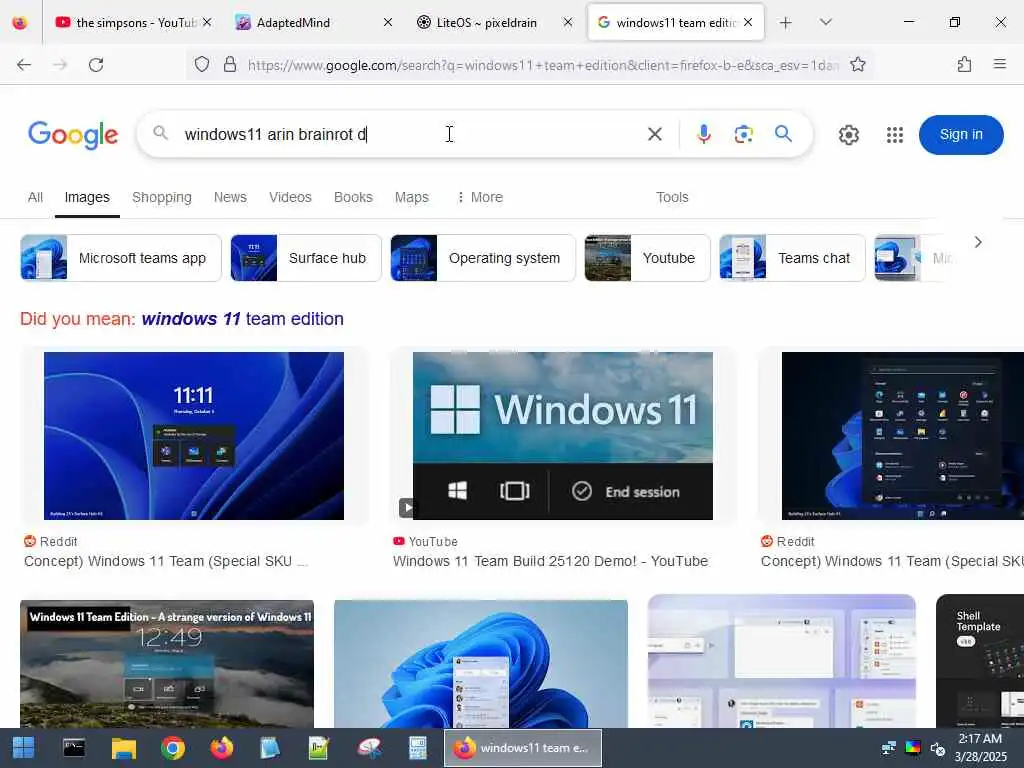Open a new browser tab
The width and height of the screenshot is (1024, 768).
click(786, 23)
